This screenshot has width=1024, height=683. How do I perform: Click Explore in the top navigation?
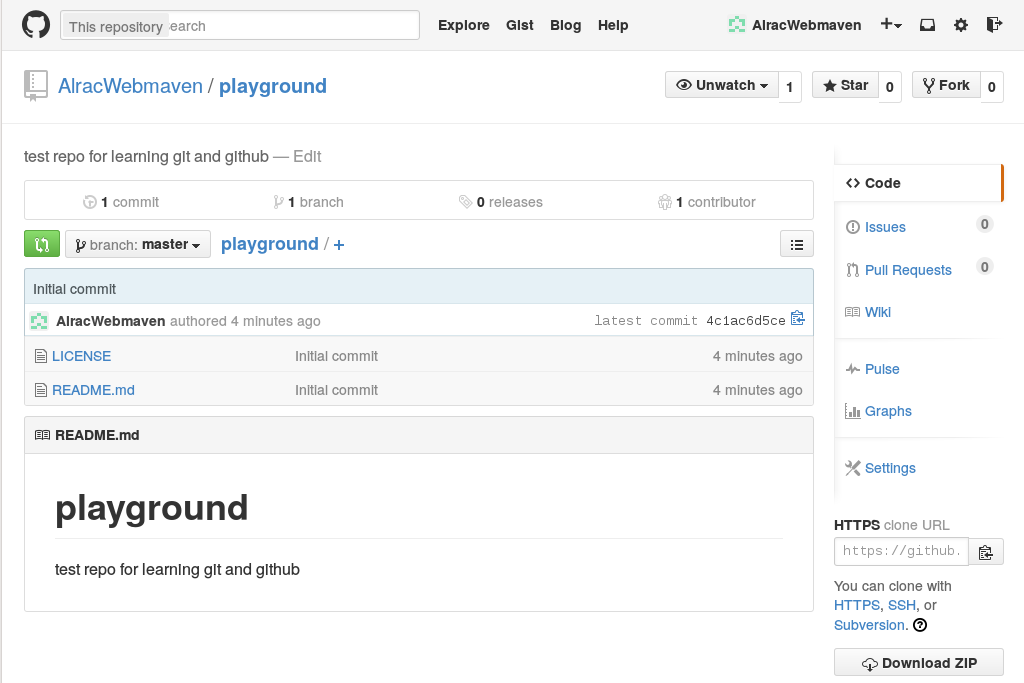pos(464,25)
